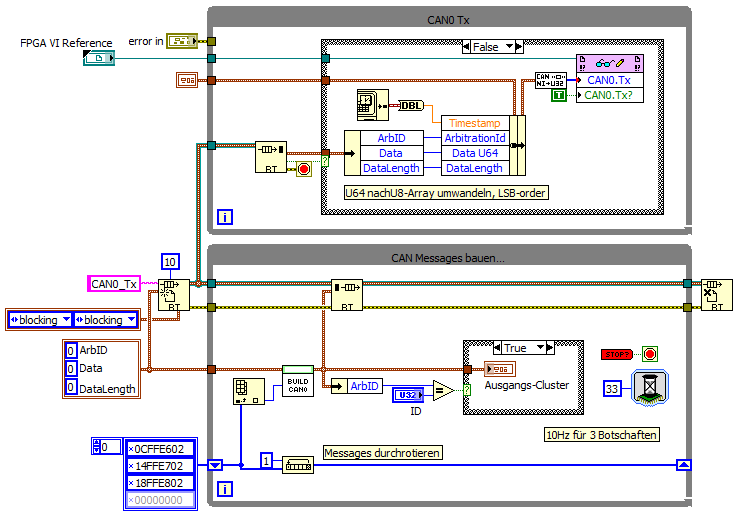Click the Wait hourglass timing node
This screenshot has height=514, width=740.
coord(650,387)
